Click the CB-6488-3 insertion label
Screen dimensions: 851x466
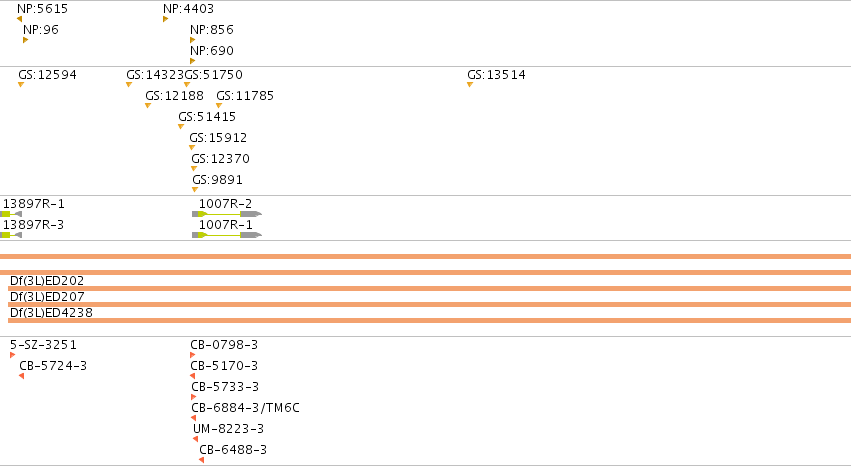point(233,450)
